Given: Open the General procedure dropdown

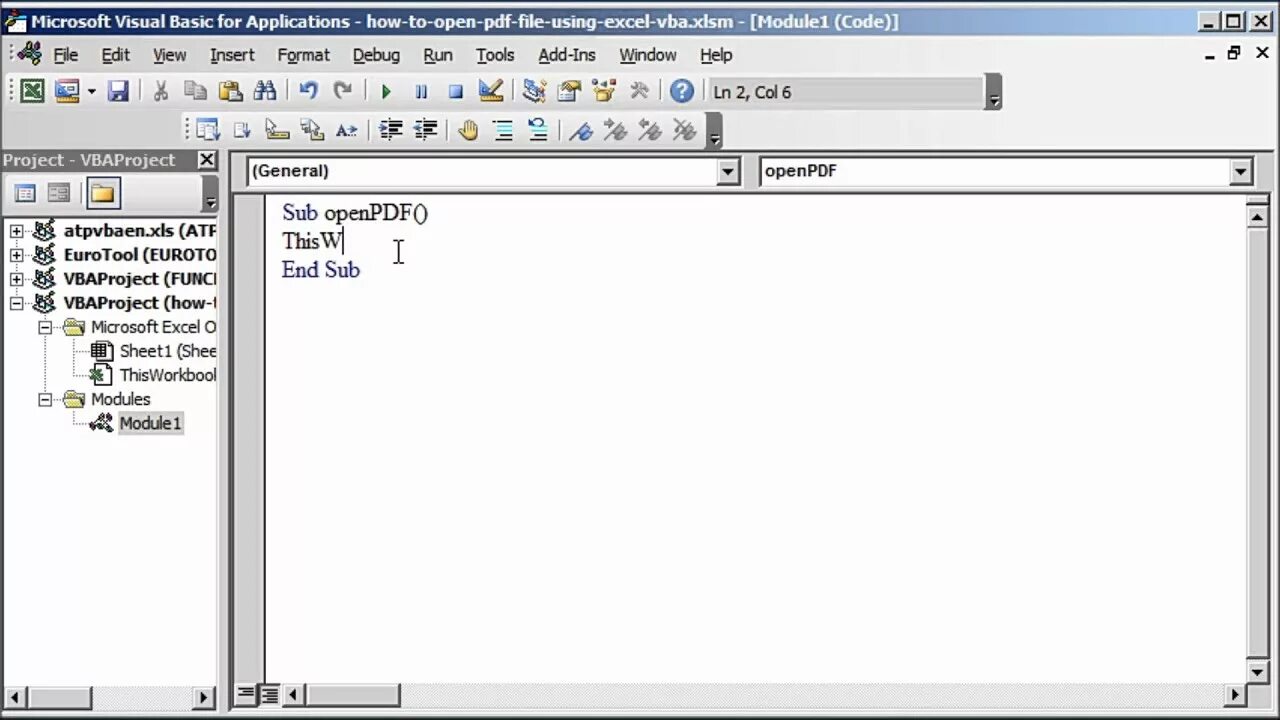Looking at the screenshot, I should [728, 171].
